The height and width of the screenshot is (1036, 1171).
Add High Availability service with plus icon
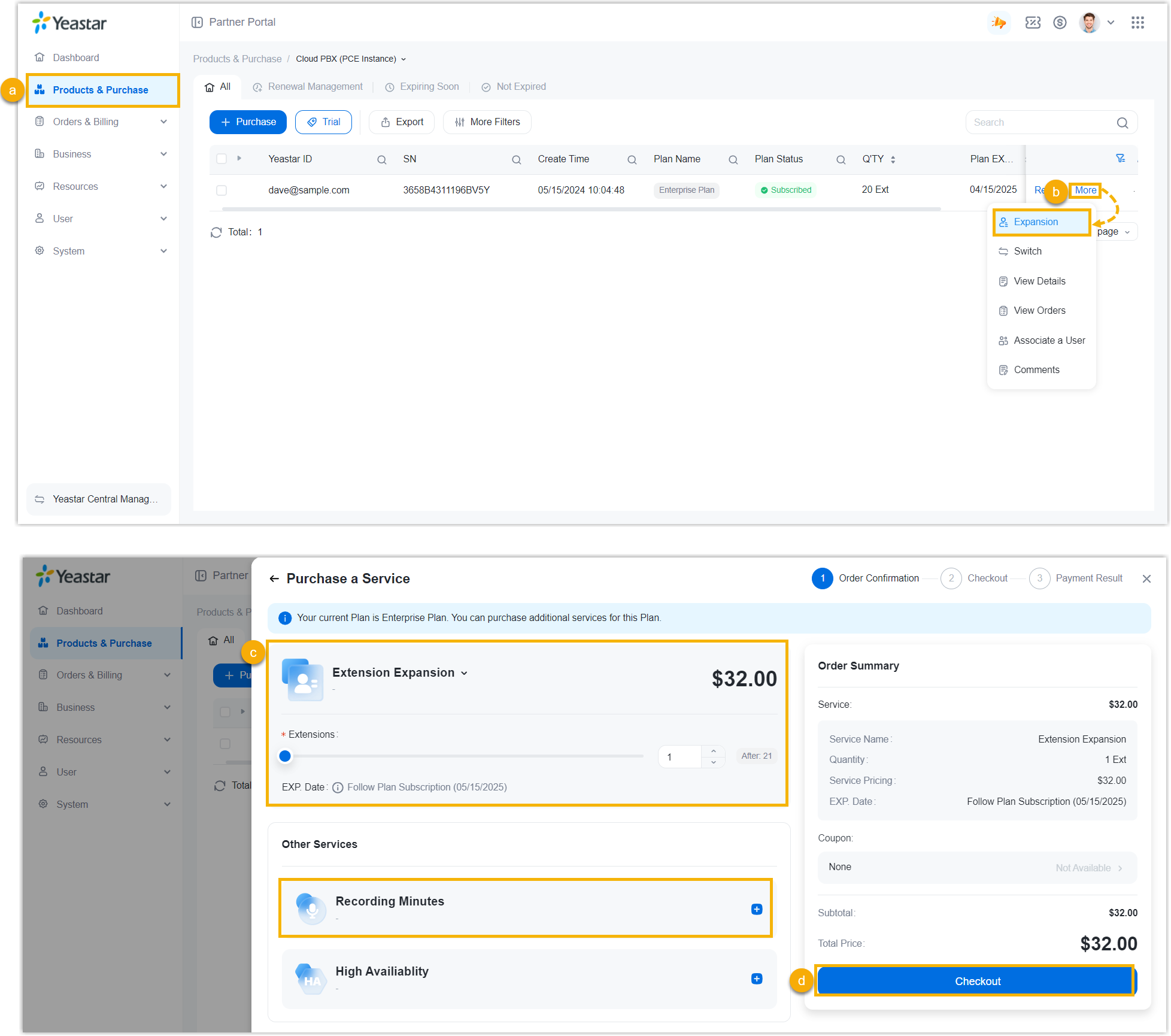coord(757,979)
